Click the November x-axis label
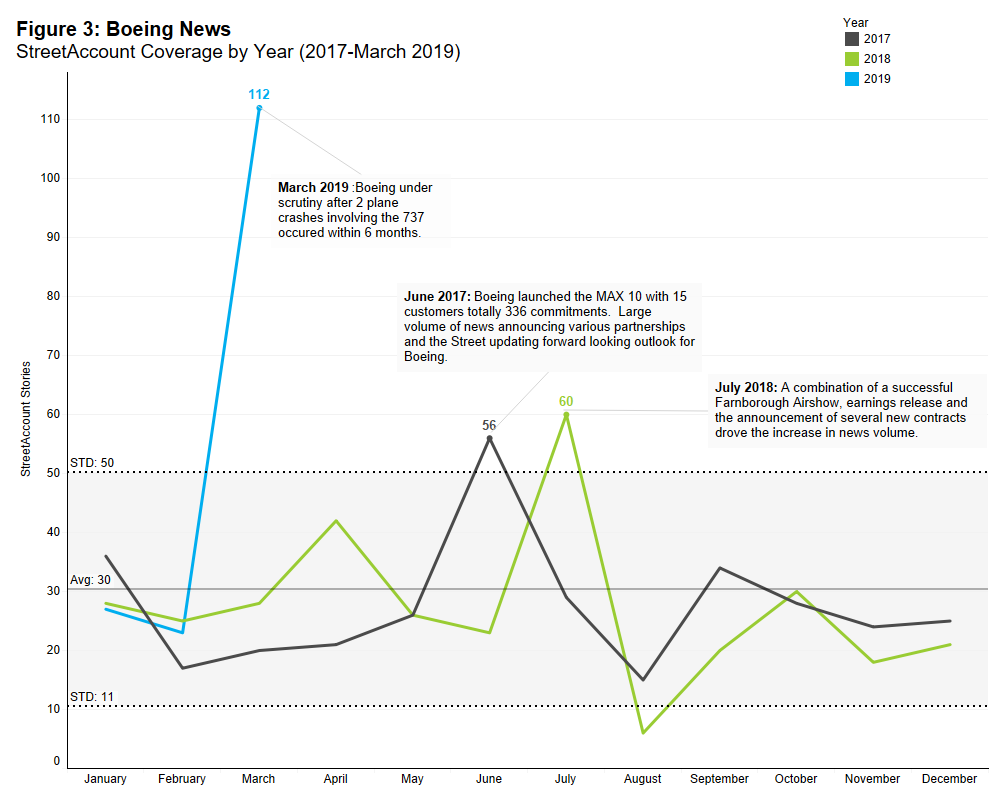Viewport: 1000px width, 800px height. (872, 779)
